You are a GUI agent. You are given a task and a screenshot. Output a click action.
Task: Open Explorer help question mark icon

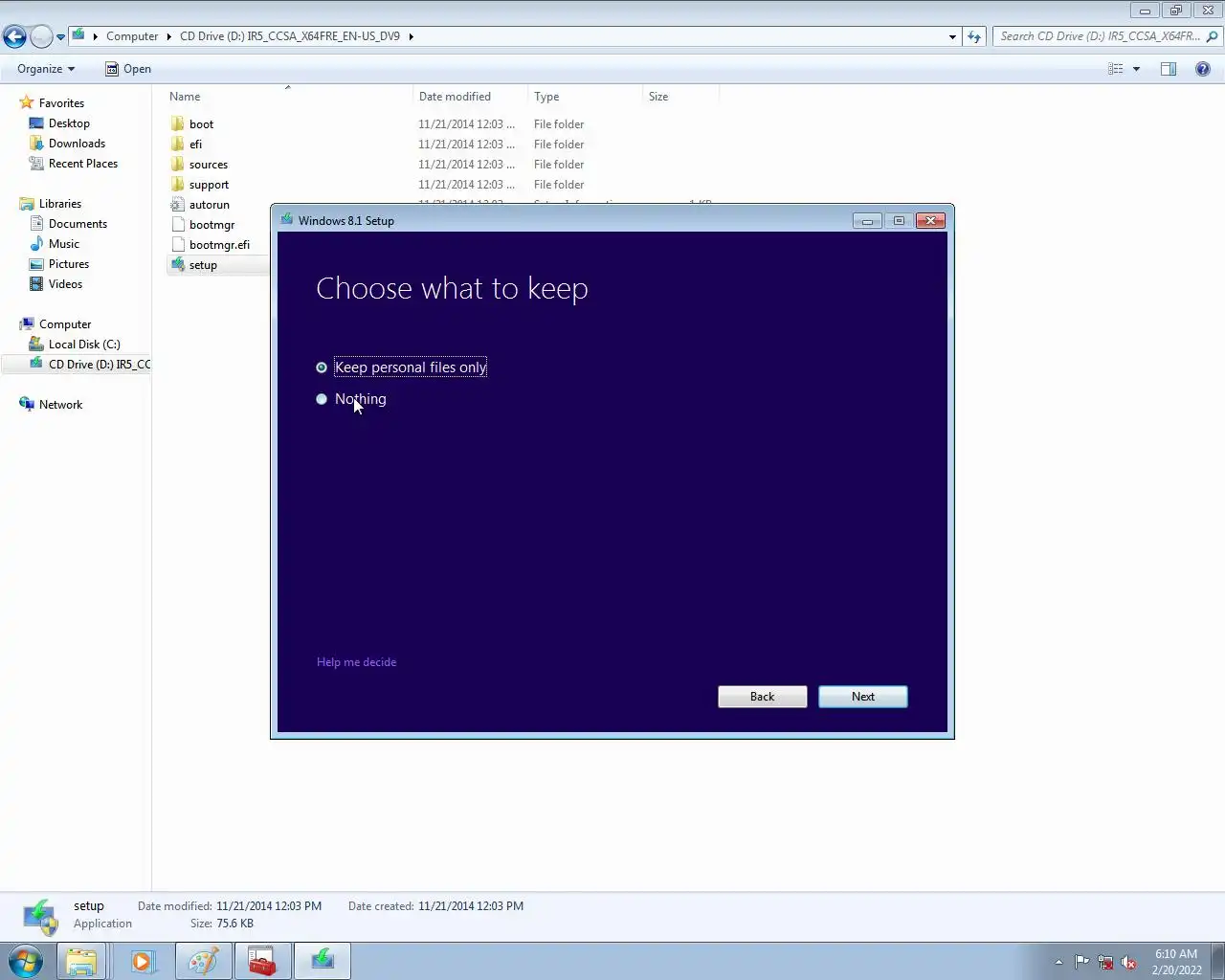click(1203, 69)
